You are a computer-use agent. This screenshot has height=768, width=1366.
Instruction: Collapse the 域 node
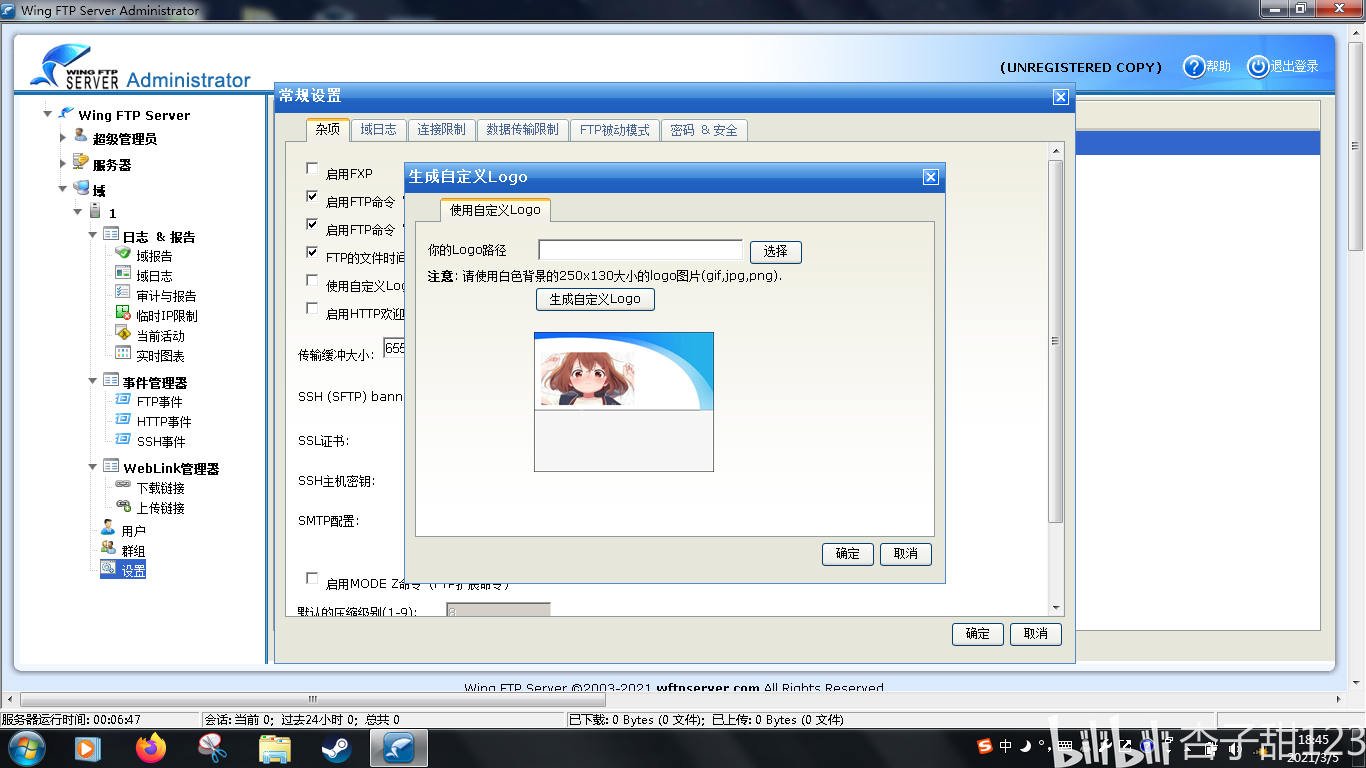(x=63, y=189)
